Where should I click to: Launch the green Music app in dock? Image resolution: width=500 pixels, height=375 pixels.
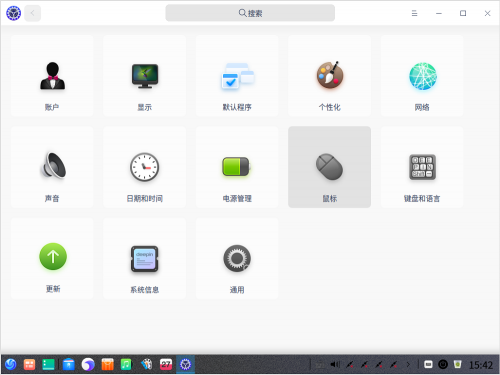(x=126, y=364)
